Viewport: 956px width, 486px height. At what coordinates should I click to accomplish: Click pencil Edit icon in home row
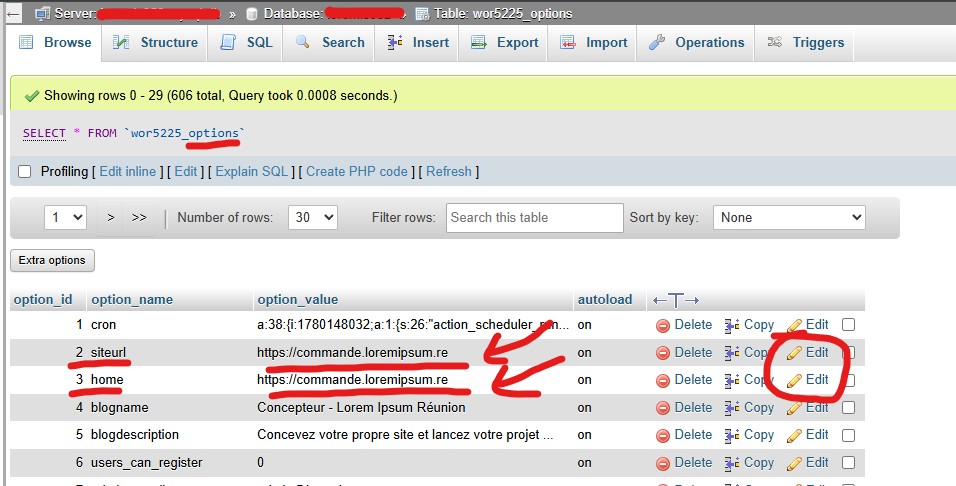(794, 381)
